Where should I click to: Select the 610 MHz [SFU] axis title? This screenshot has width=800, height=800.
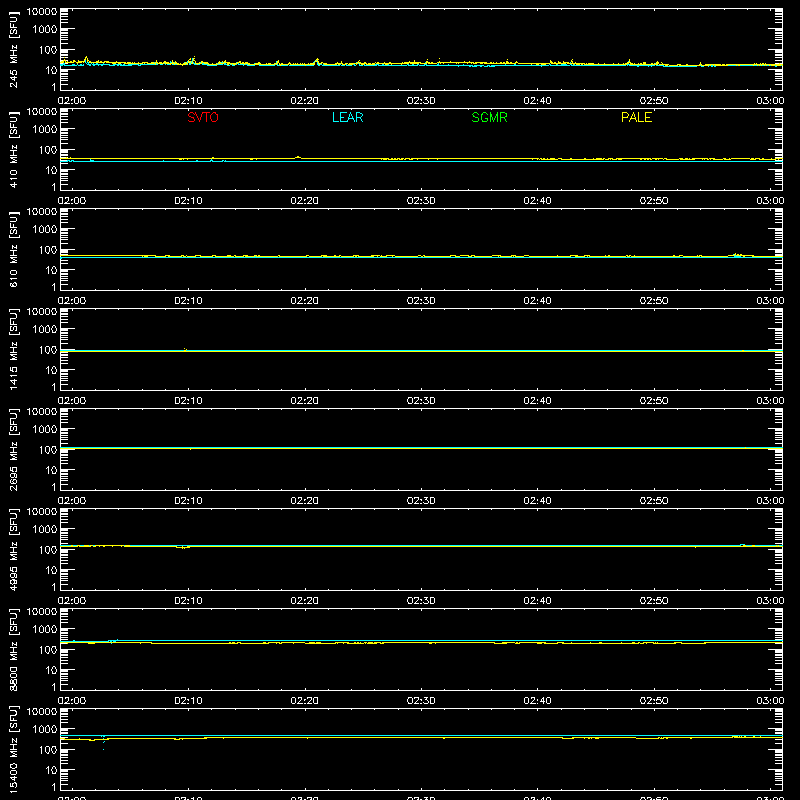13,249
